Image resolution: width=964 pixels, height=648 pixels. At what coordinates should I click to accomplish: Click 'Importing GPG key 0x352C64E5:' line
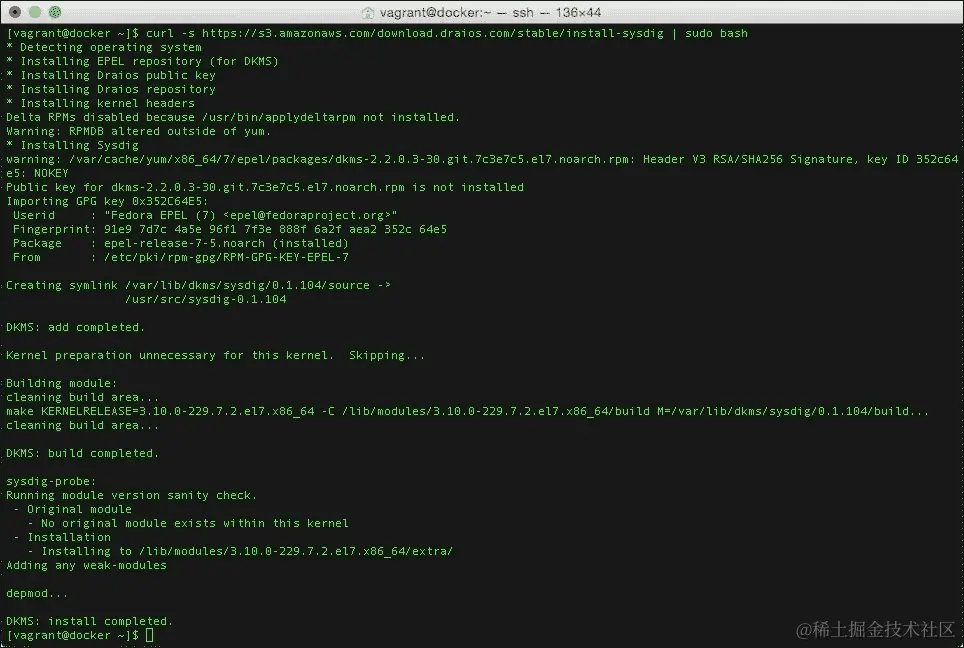click(107, 201)
